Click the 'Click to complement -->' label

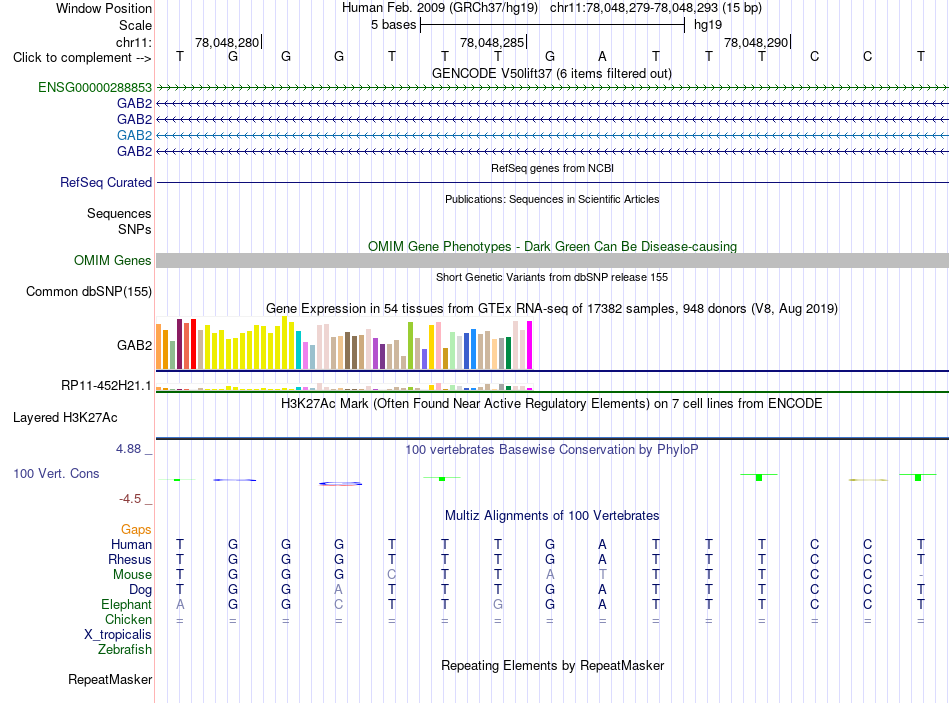coord(82,58)
